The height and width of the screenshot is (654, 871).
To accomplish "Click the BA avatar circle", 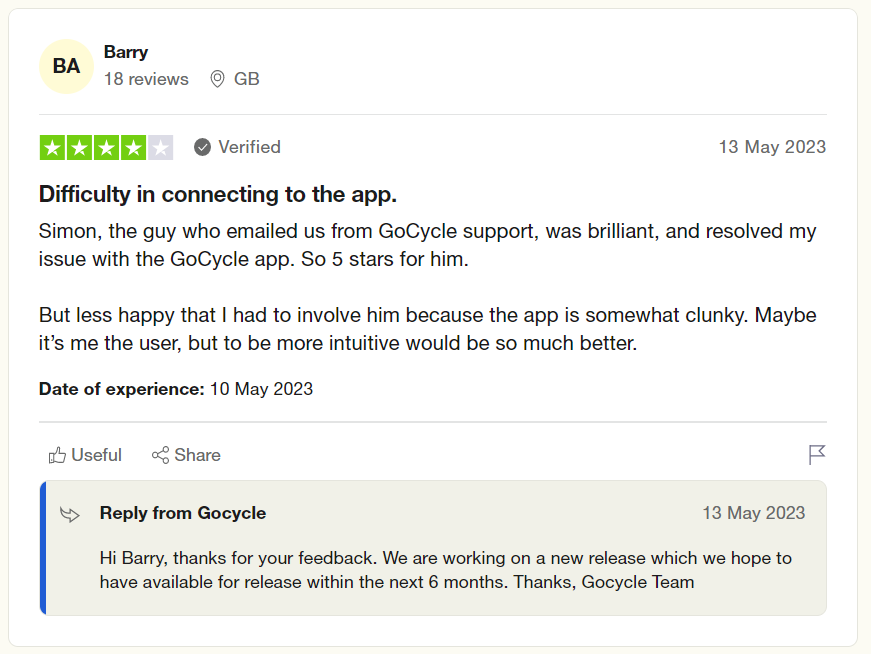I will [x=66, y=66].
